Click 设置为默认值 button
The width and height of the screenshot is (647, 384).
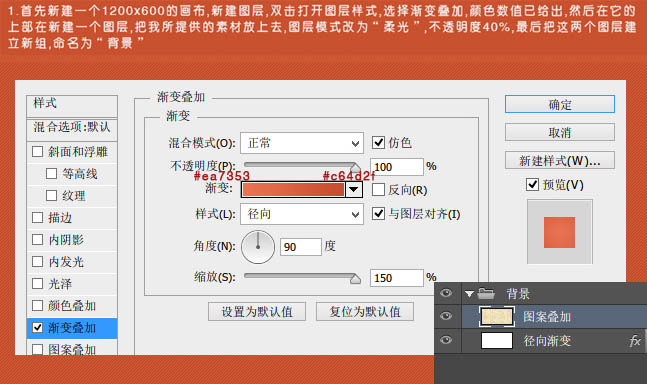pos(257,311)
